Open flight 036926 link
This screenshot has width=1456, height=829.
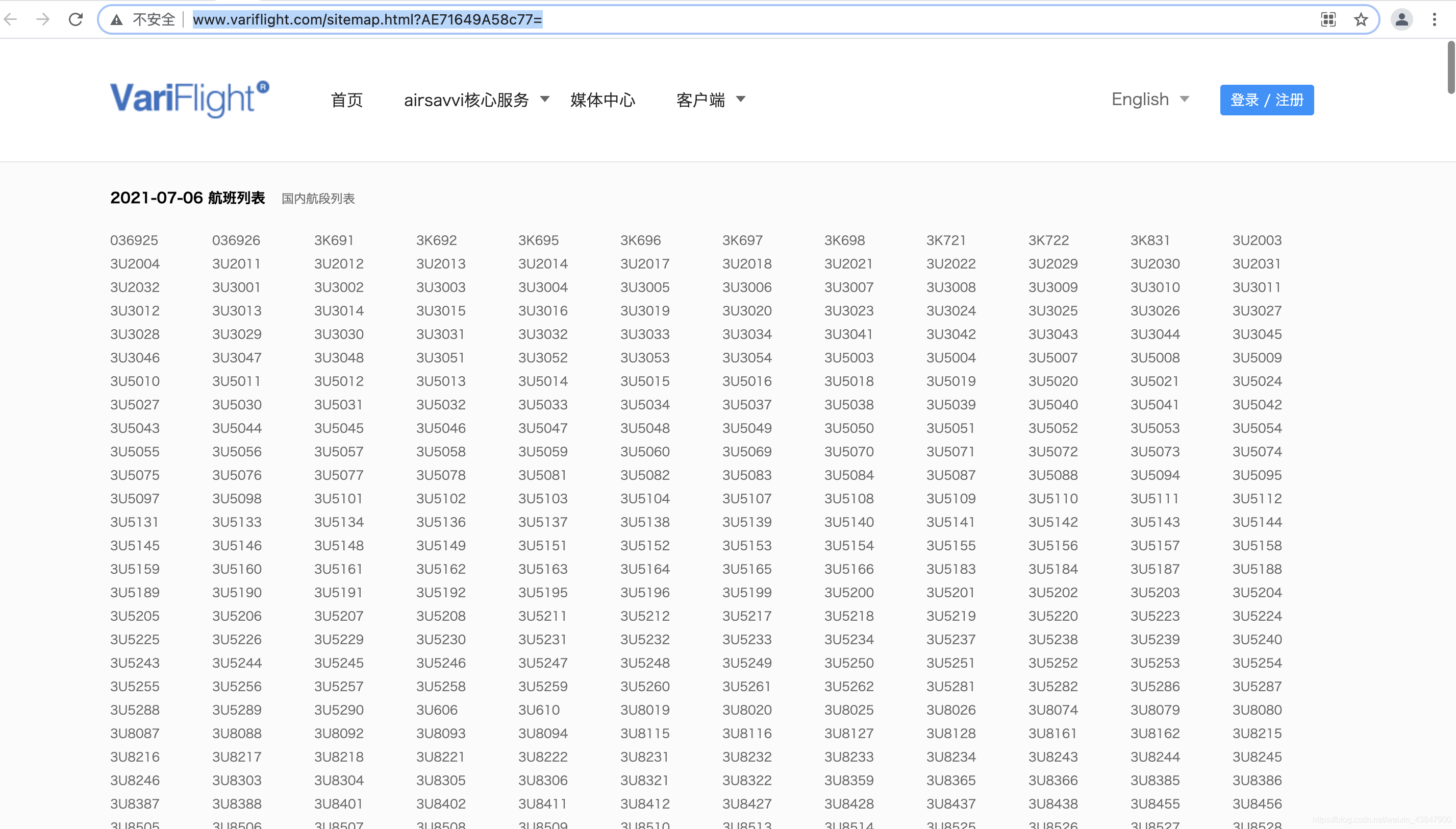236,240
